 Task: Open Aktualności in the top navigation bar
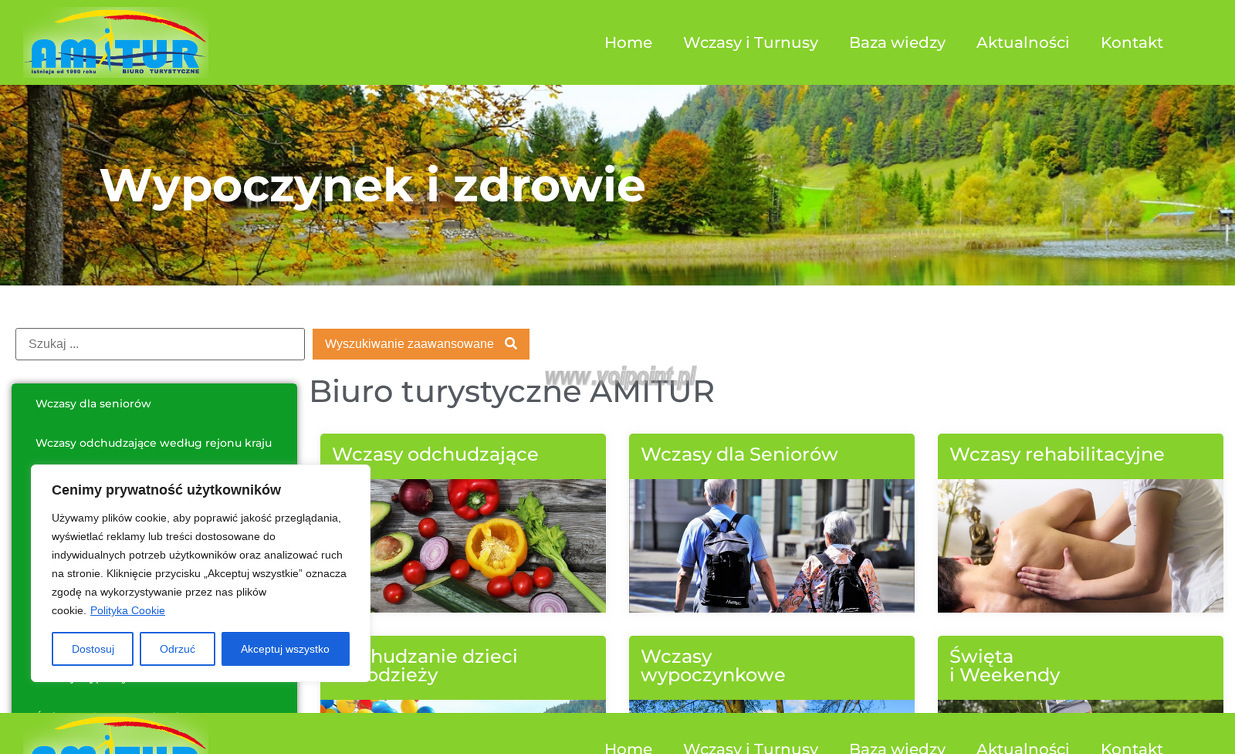pyautogui.click(x=1023, y=43)
